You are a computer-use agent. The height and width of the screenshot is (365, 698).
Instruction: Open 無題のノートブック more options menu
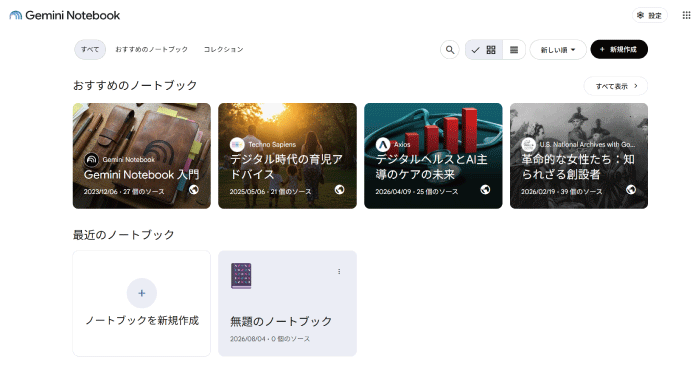(x=339, y=272)
